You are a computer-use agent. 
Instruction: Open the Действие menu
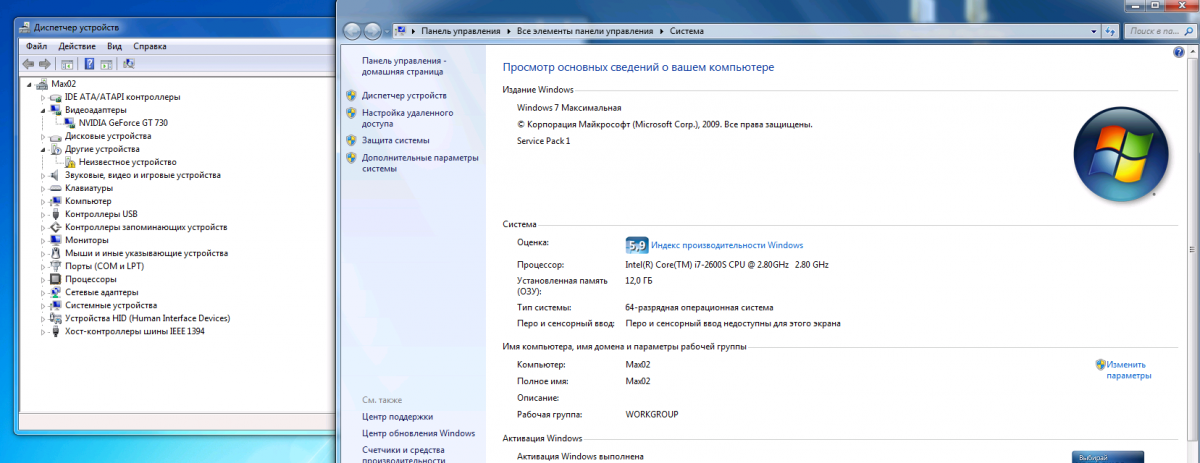click(77, 46)
